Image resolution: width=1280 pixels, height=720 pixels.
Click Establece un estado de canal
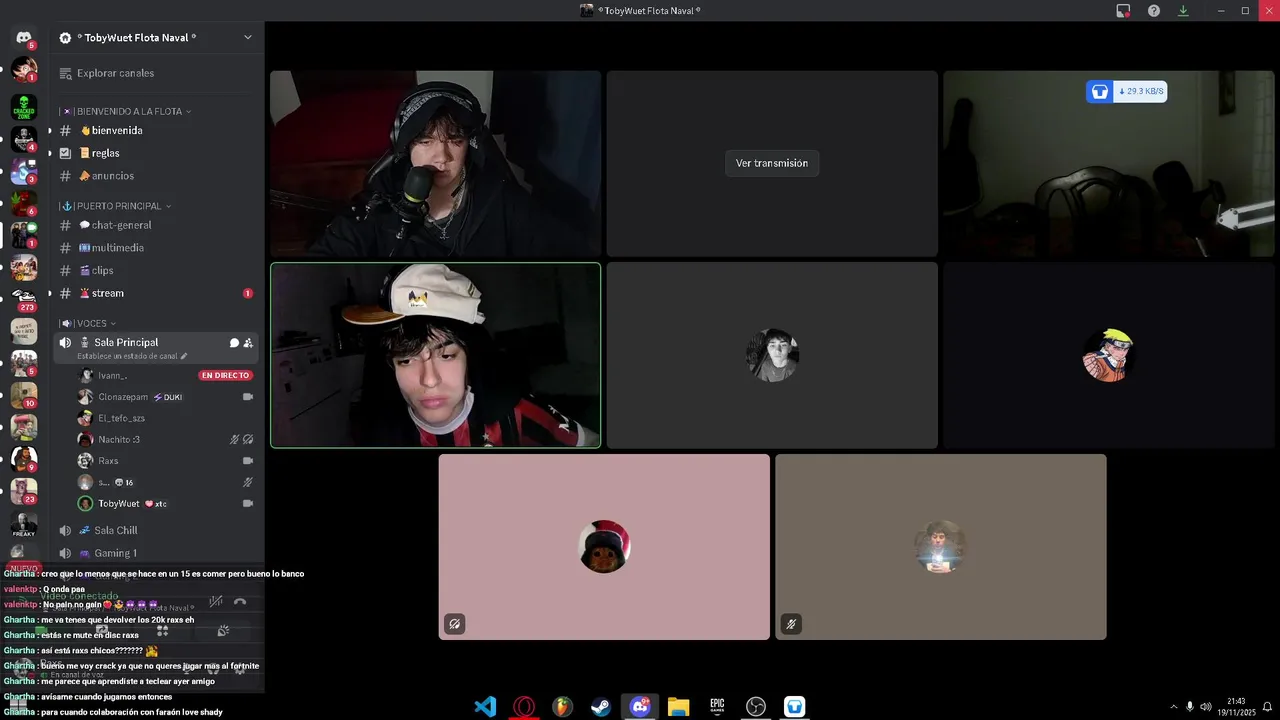(132, 356)
